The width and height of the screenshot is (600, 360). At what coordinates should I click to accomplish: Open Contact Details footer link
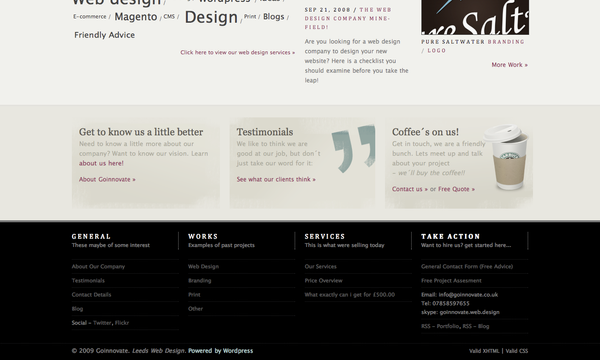coord(91,295)
